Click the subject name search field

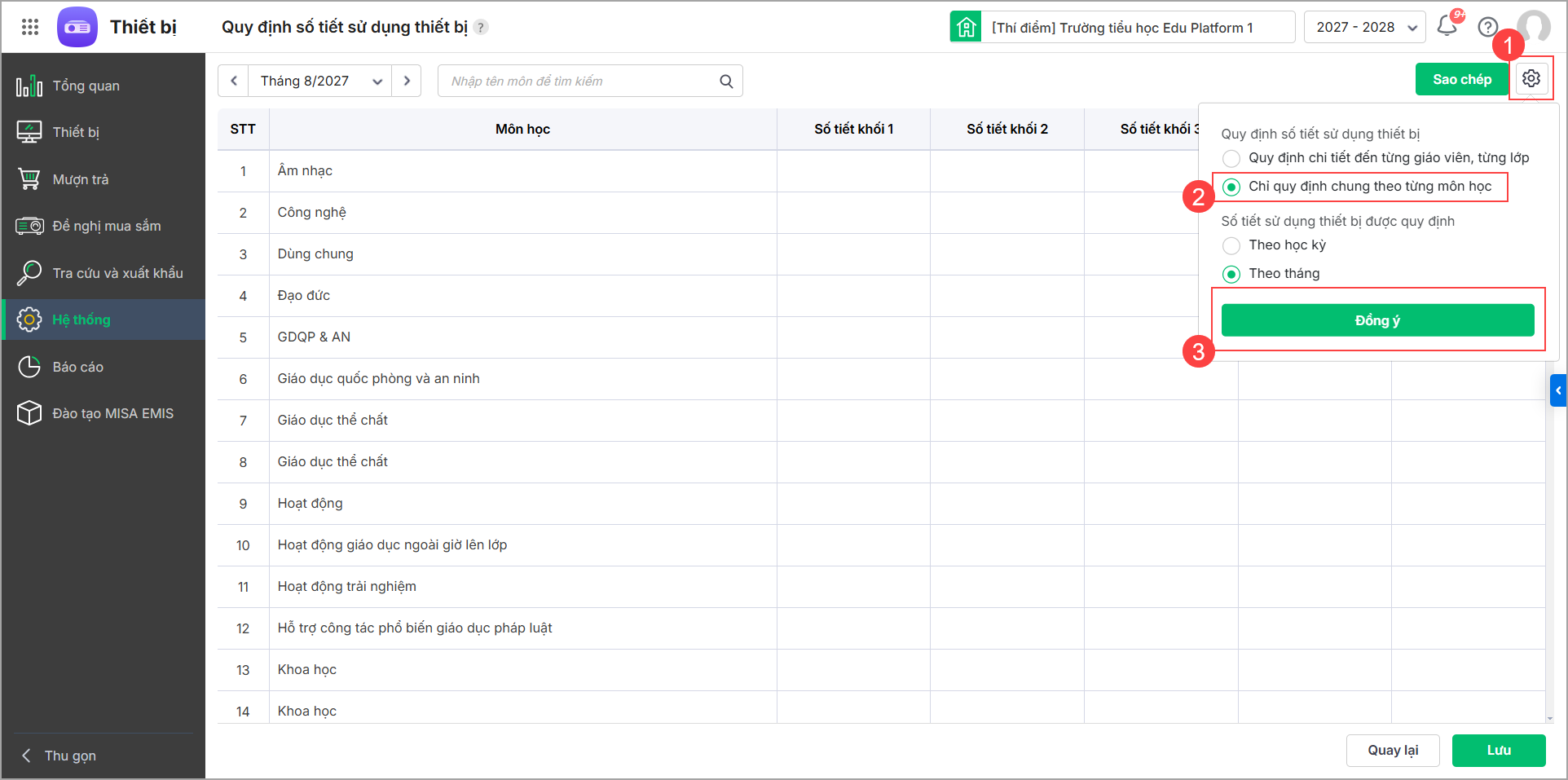[579, 82]
